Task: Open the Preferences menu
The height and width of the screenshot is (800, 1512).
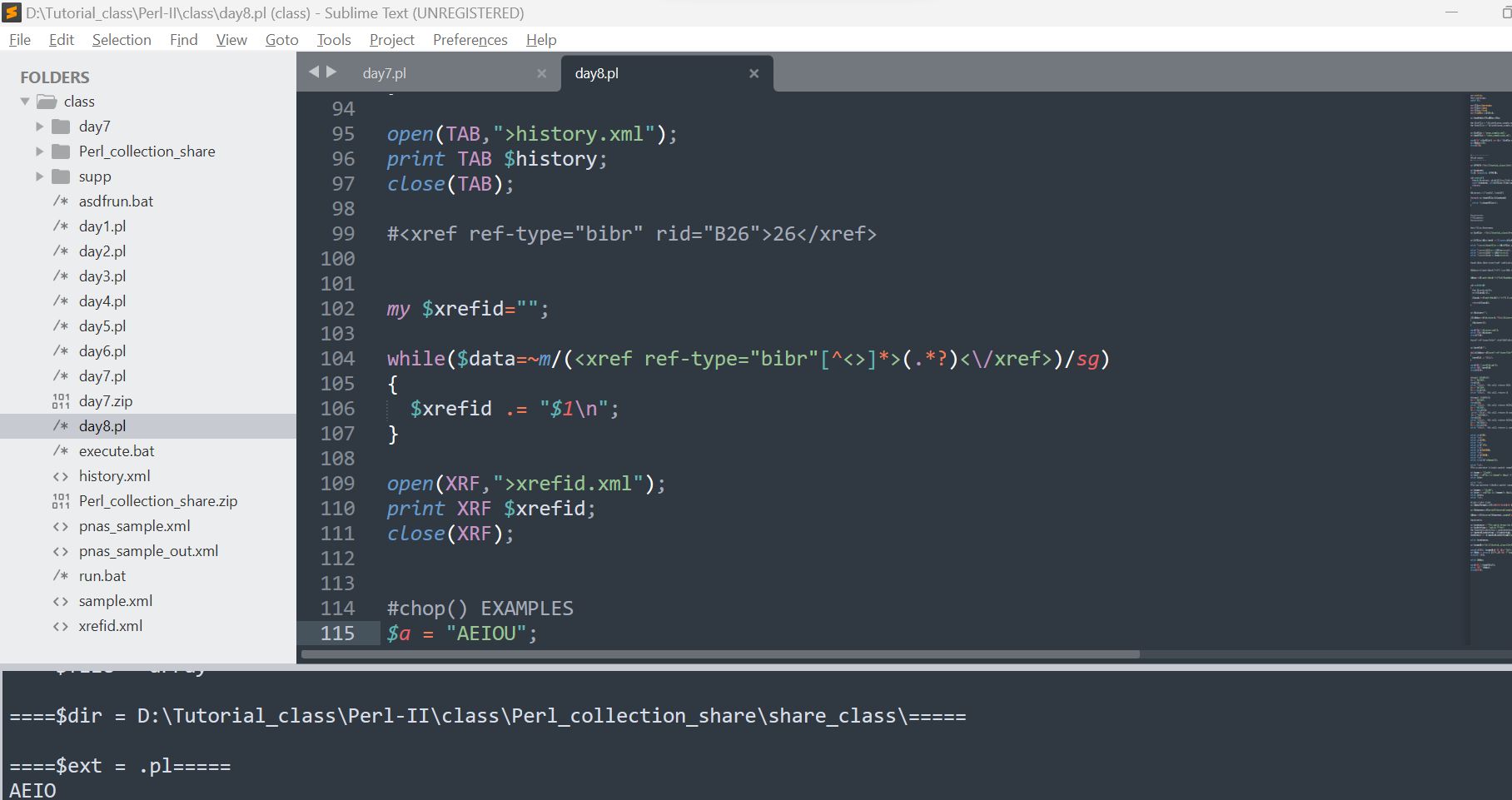Action: click(470, 40)
